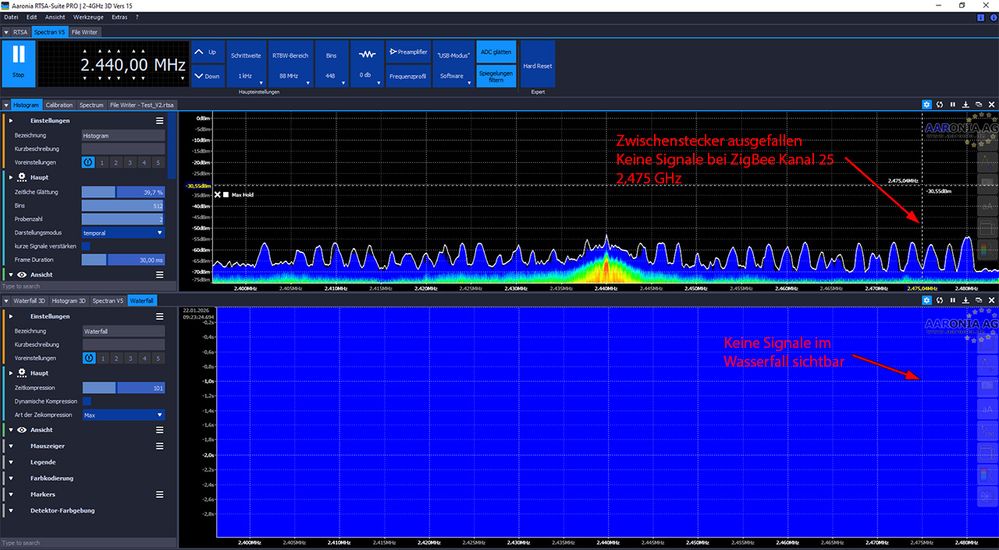Remove the Max Hold trace with X

tap(217, 194)
